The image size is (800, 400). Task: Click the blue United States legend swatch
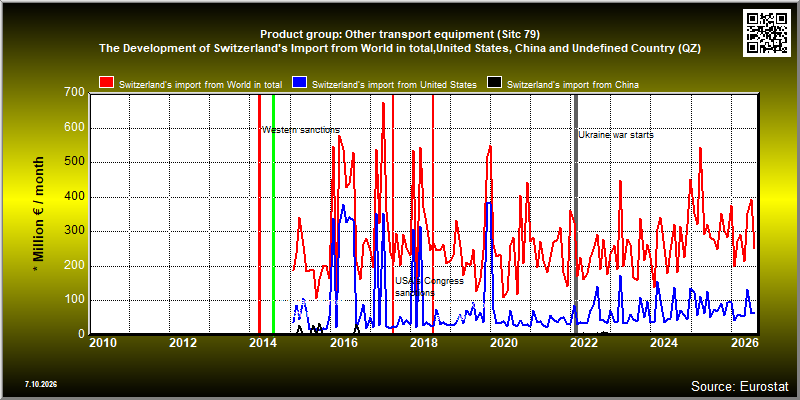(x=299, y=83)
